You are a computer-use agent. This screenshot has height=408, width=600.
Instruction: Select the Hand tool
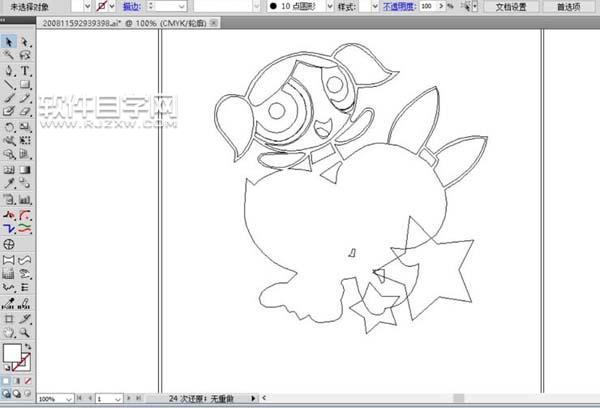9,333
